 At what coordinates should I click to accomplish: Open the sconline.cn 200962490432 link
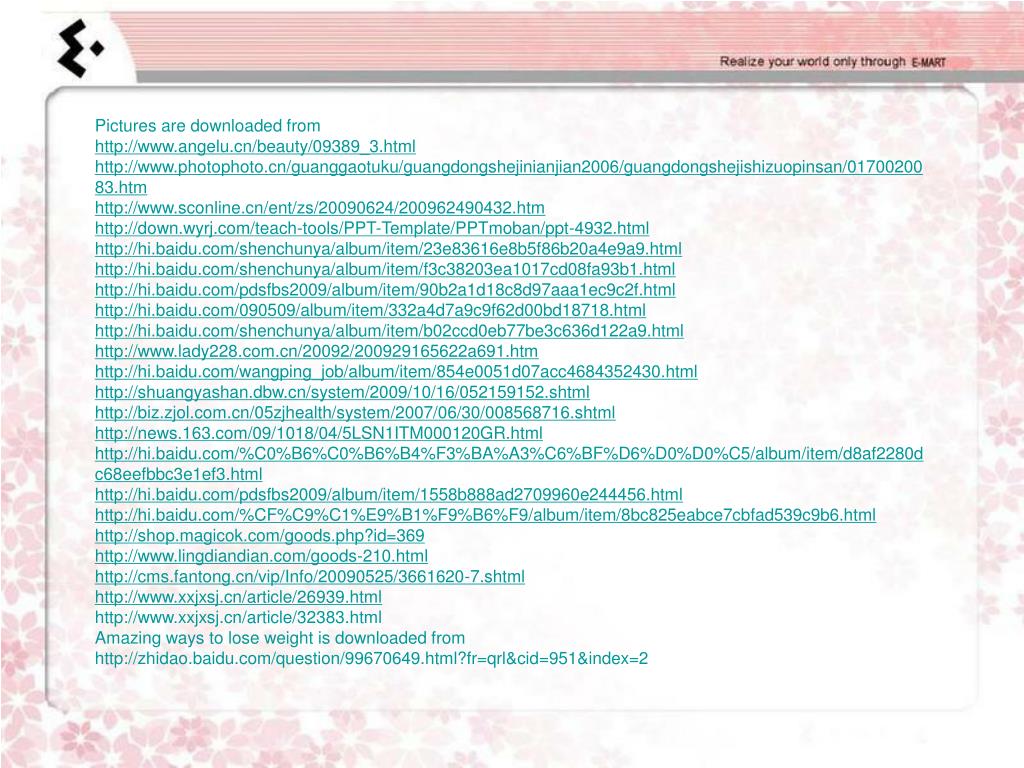[x=319, y=208]
